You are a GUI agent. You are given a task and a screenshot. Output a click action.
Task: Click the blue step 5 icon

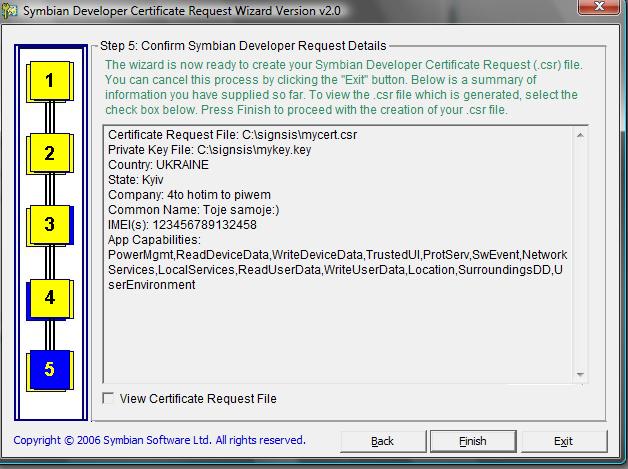coord(49,370)
